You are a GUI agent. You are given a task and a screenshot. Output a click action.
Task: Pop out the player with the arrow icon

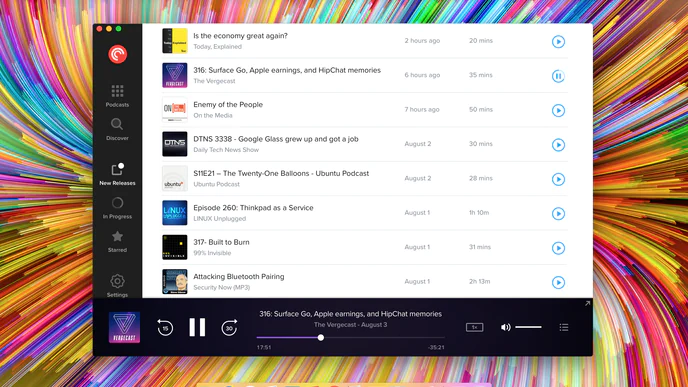(587, 303)
